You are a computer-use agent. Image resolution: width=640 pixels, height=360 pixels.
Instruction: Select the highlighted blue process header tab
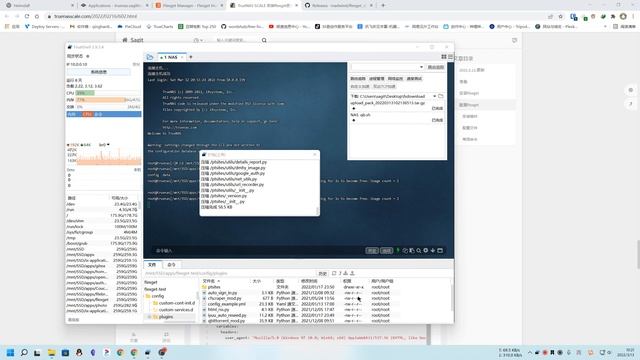(x=104, y=114)
